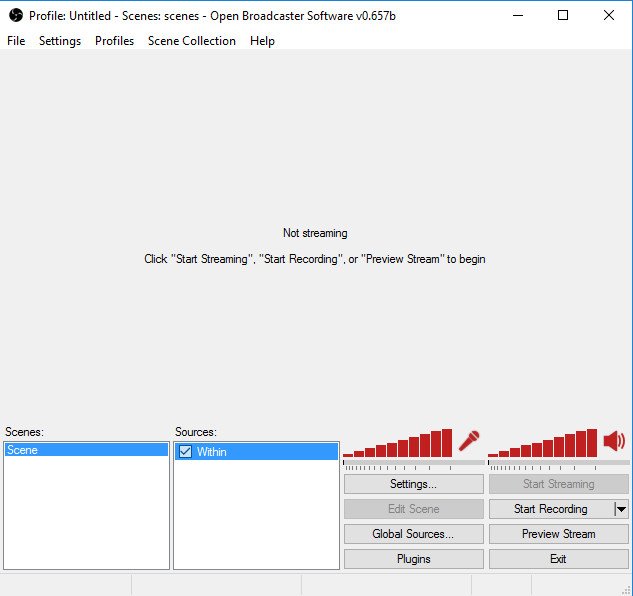The height and width of the screenshot is (596, 633).
Task: Maximize the OBS window
Action: (x=563, y=15)
